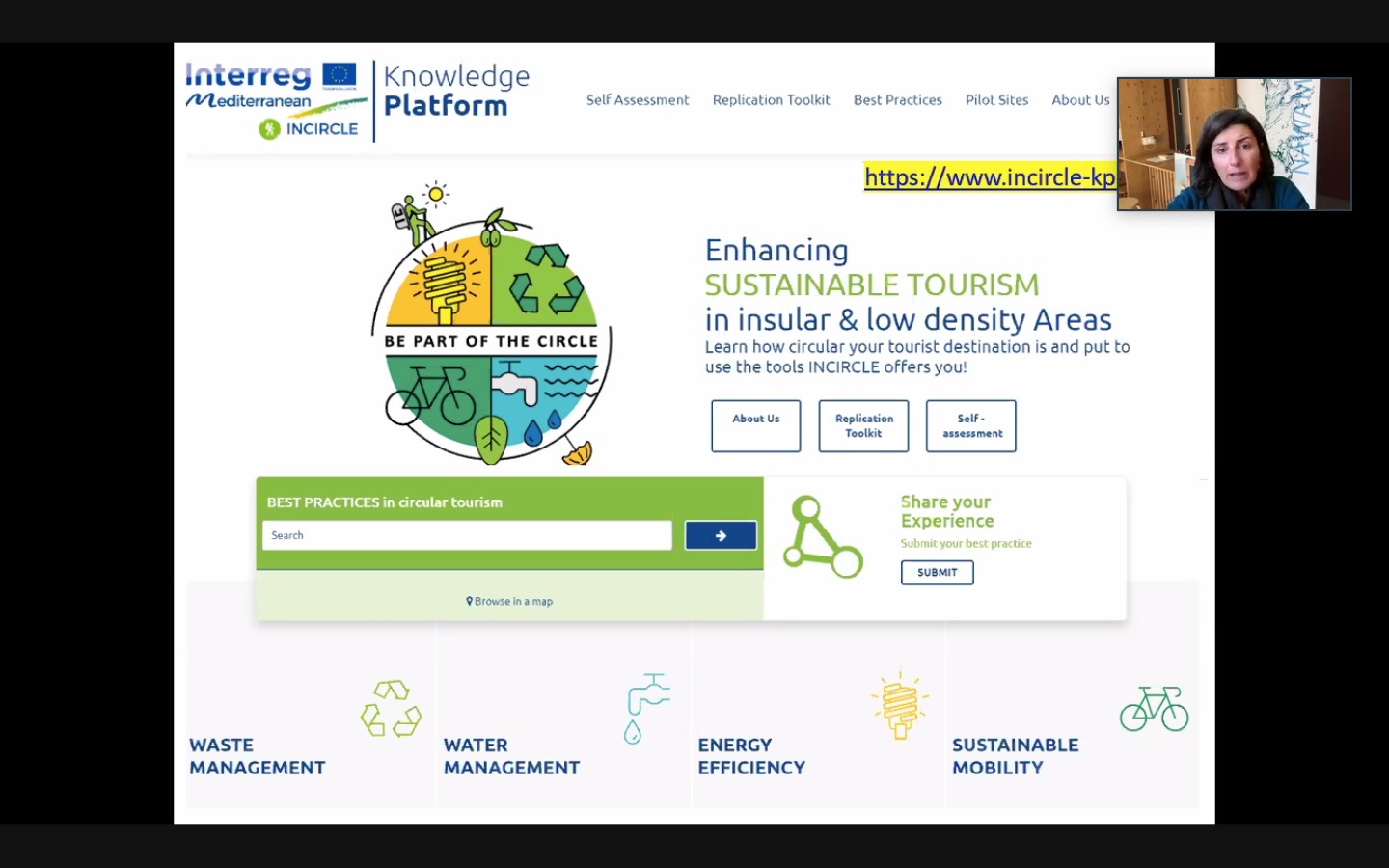Click the green network nodes icon
The width and height of the screenshot is (1389, 868).
coord(823,537)
